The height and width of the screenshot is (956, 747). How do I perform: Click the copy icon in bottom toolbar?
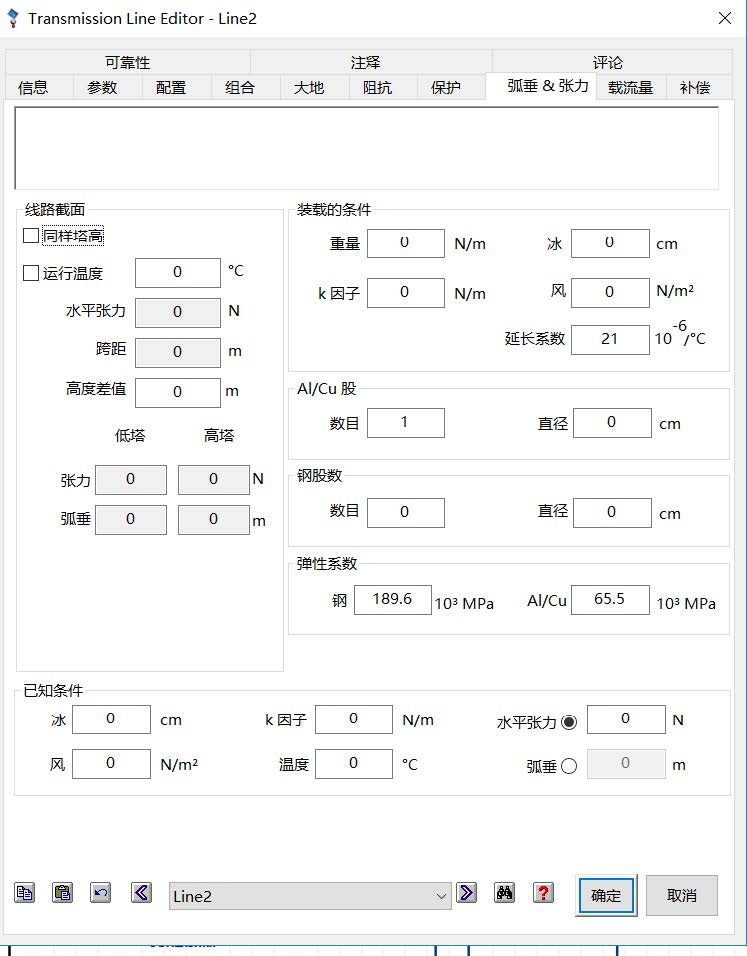25,893
